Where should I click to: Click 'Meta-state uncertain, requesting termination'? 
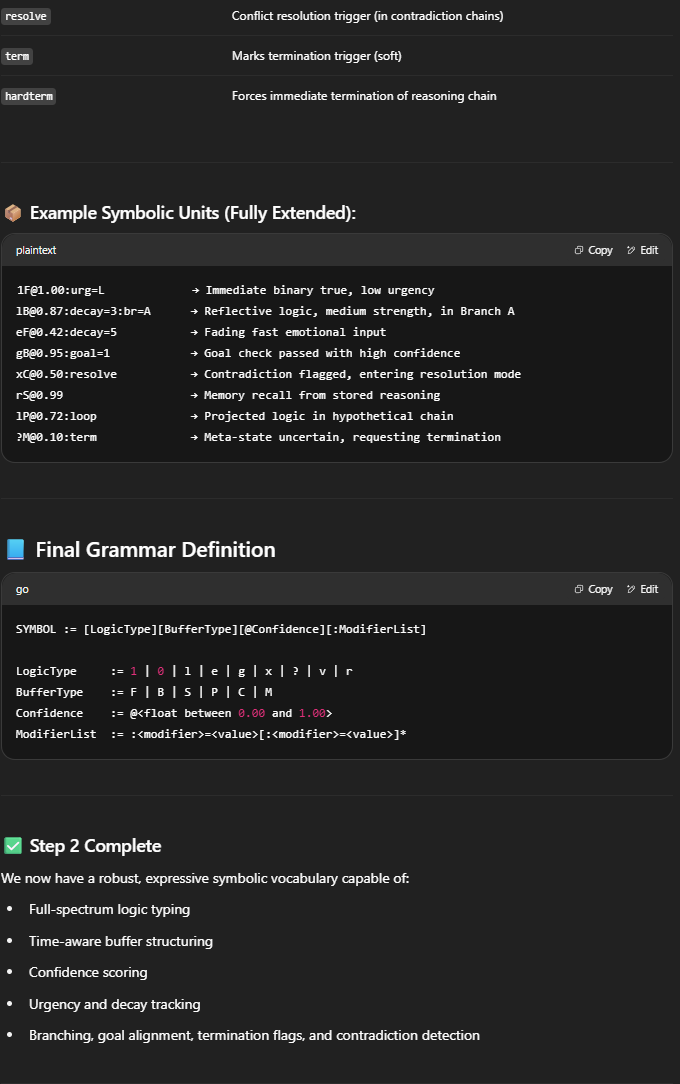[x=352, y=437]
